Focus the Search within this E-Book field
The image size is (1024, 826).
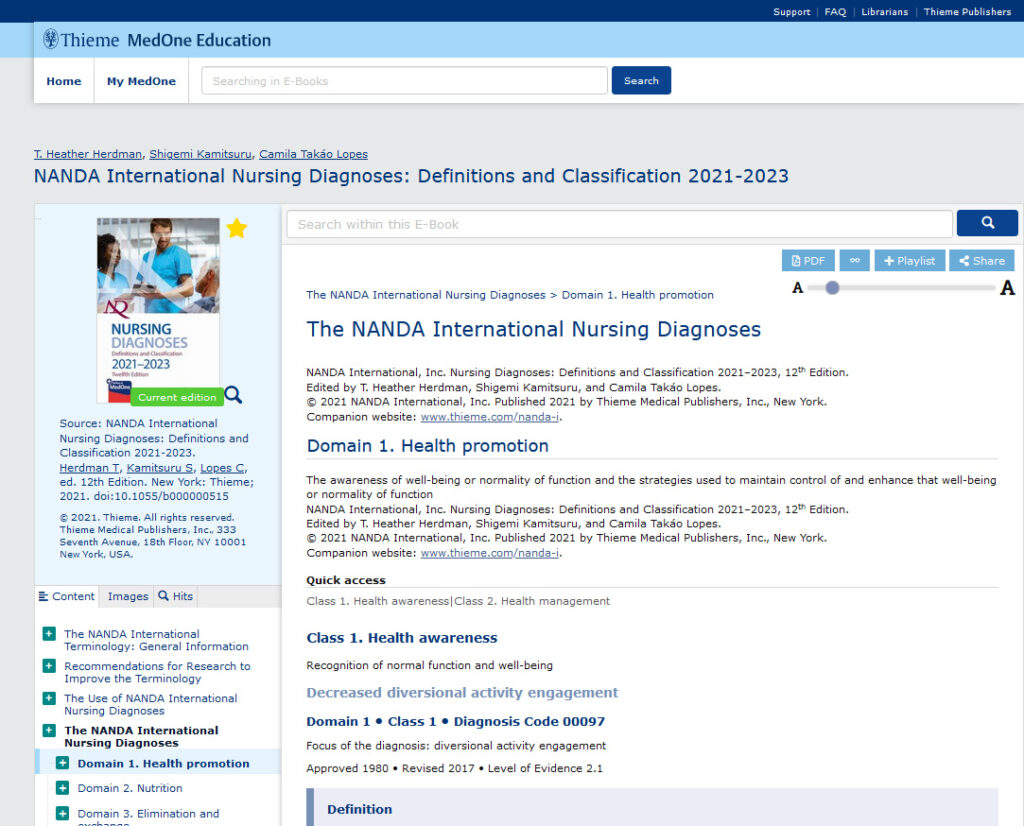point(619,224)
